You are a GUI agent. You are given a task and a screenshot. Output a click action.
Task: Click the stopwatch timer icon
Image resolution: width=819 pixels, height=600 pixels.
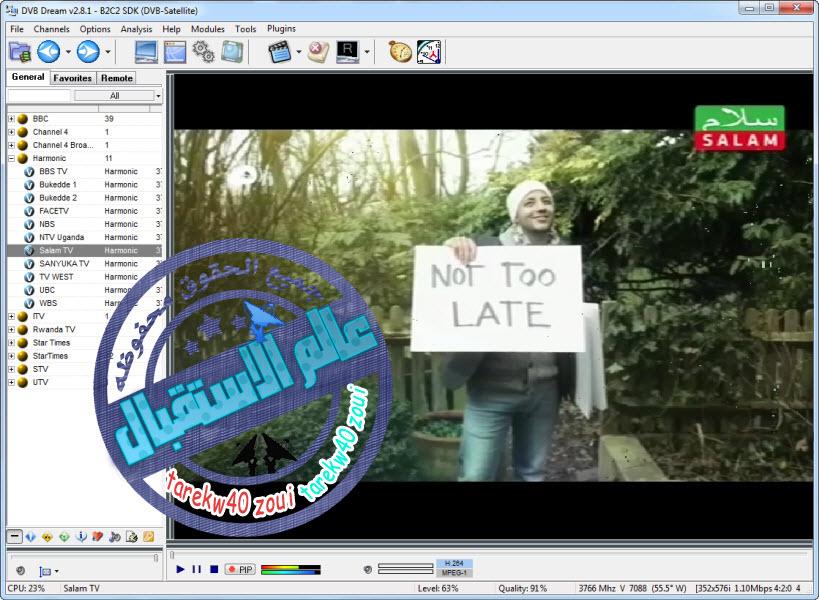point(401,52)
